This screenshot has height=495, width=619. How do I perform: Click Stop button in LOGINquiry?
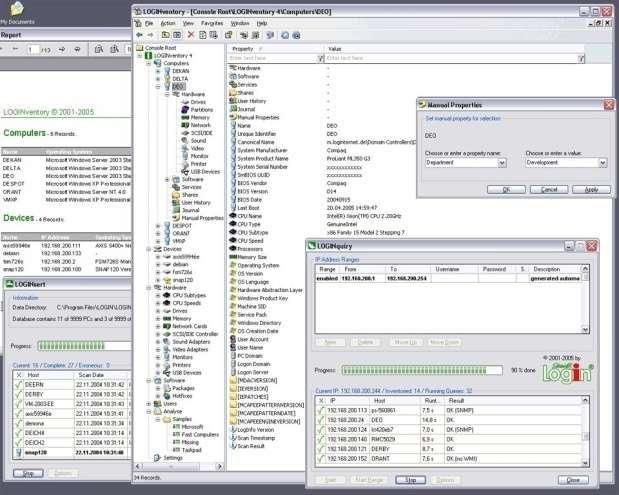click(411, 480)
